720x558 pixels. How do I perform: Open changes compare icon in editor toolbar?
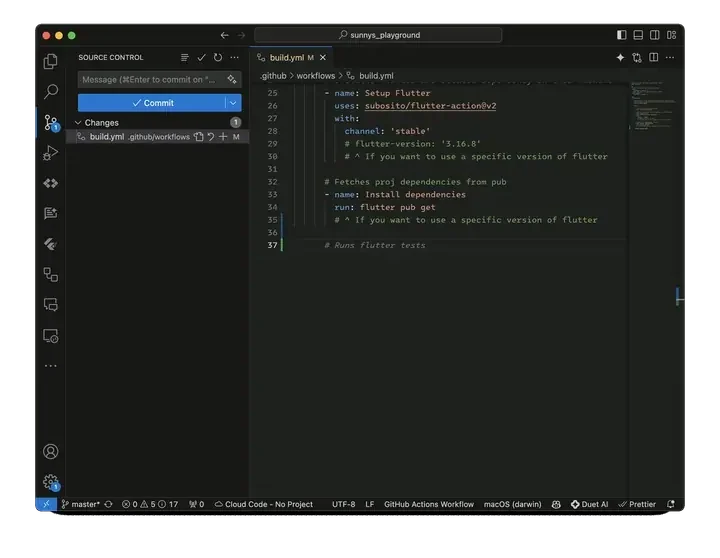coord(637,57)
